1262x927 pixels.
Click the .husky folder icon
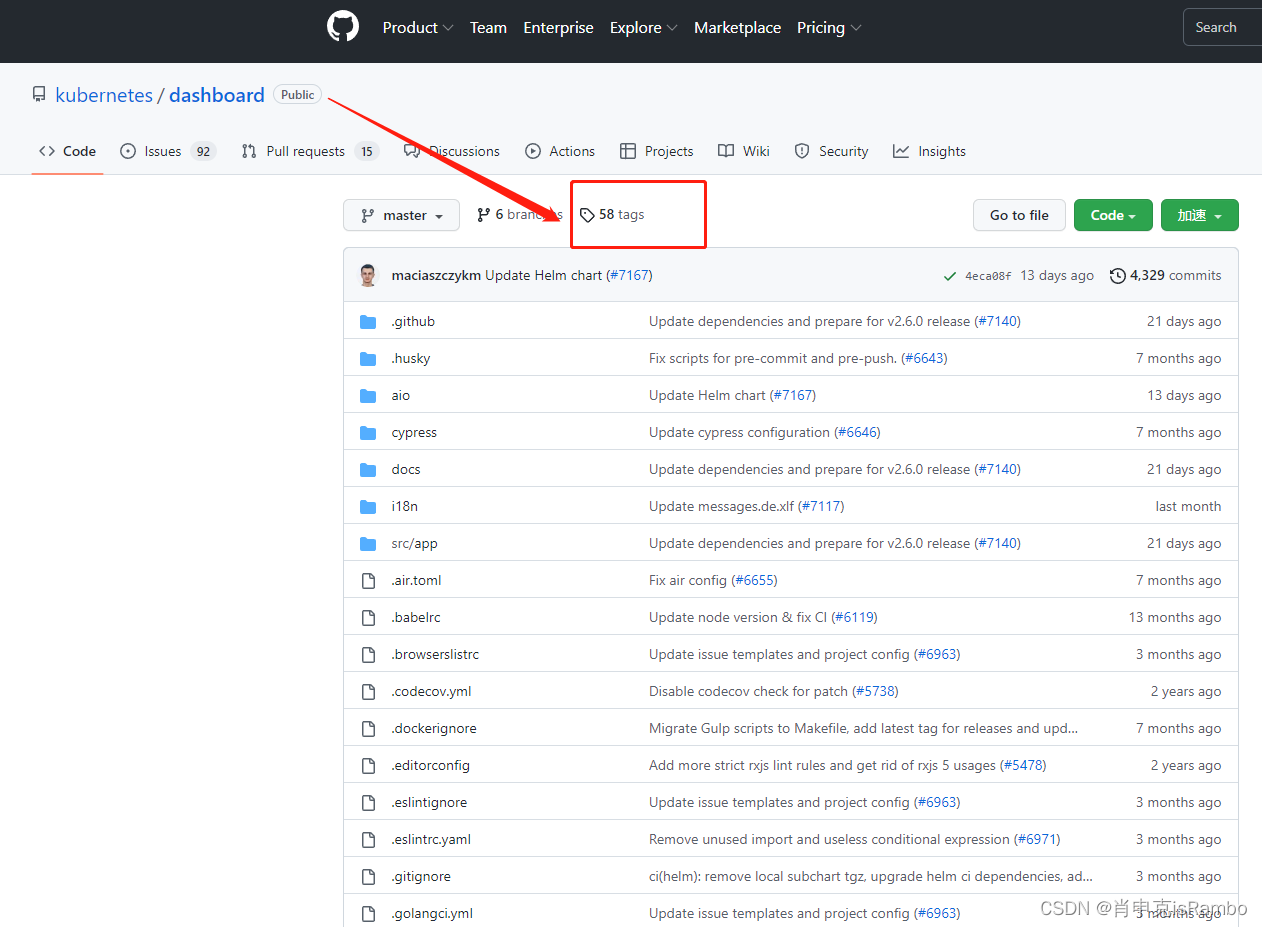point(368,359)
